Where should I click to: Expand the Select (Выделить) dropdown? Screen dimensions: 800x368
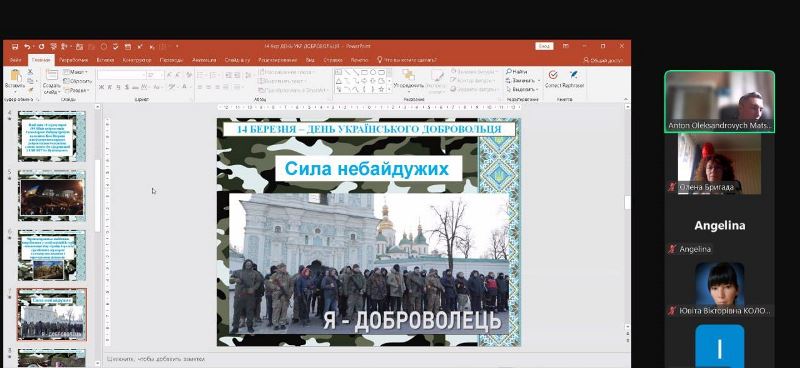pyautogui.click(x=522, y=90)
